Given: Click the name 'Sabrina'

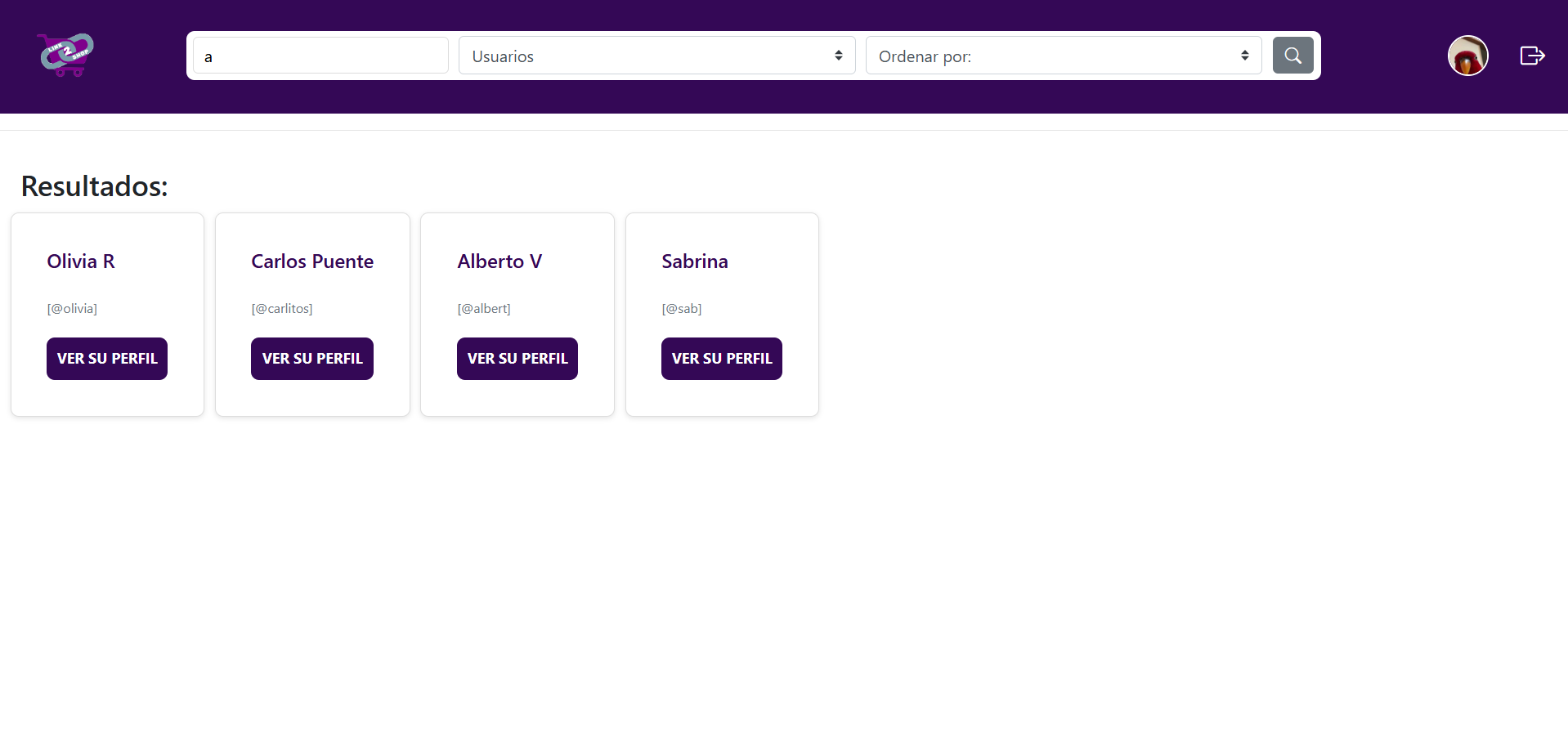Looking at the screenshot, I should point(695,261).
